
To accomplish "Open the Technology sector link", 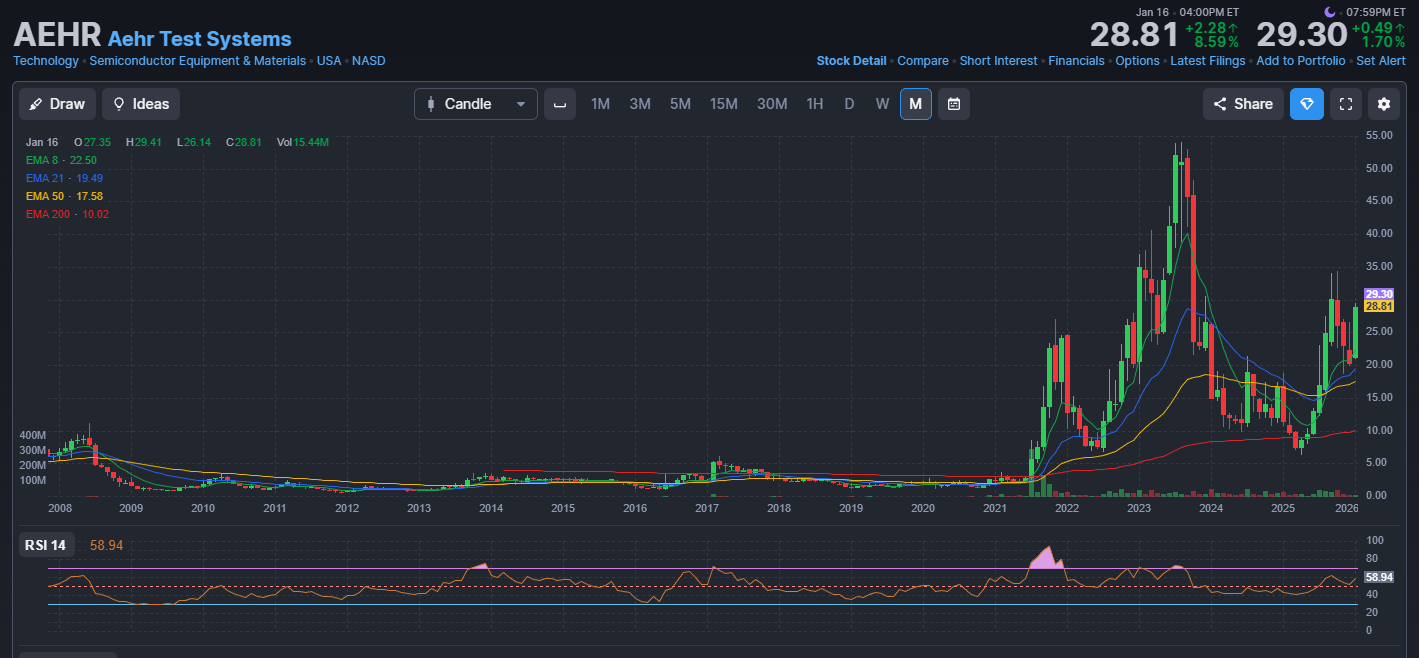I will (x=46, y=61).
